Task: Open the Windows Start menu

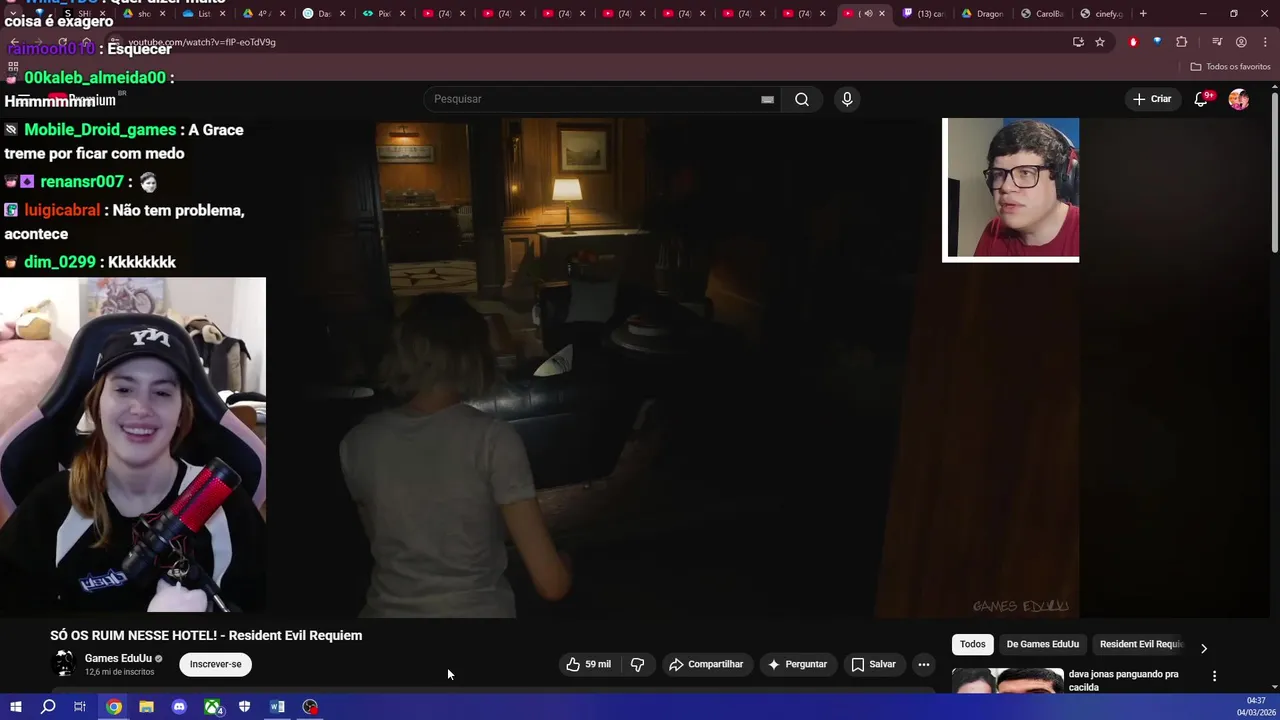Action: [x=15, y=707]
